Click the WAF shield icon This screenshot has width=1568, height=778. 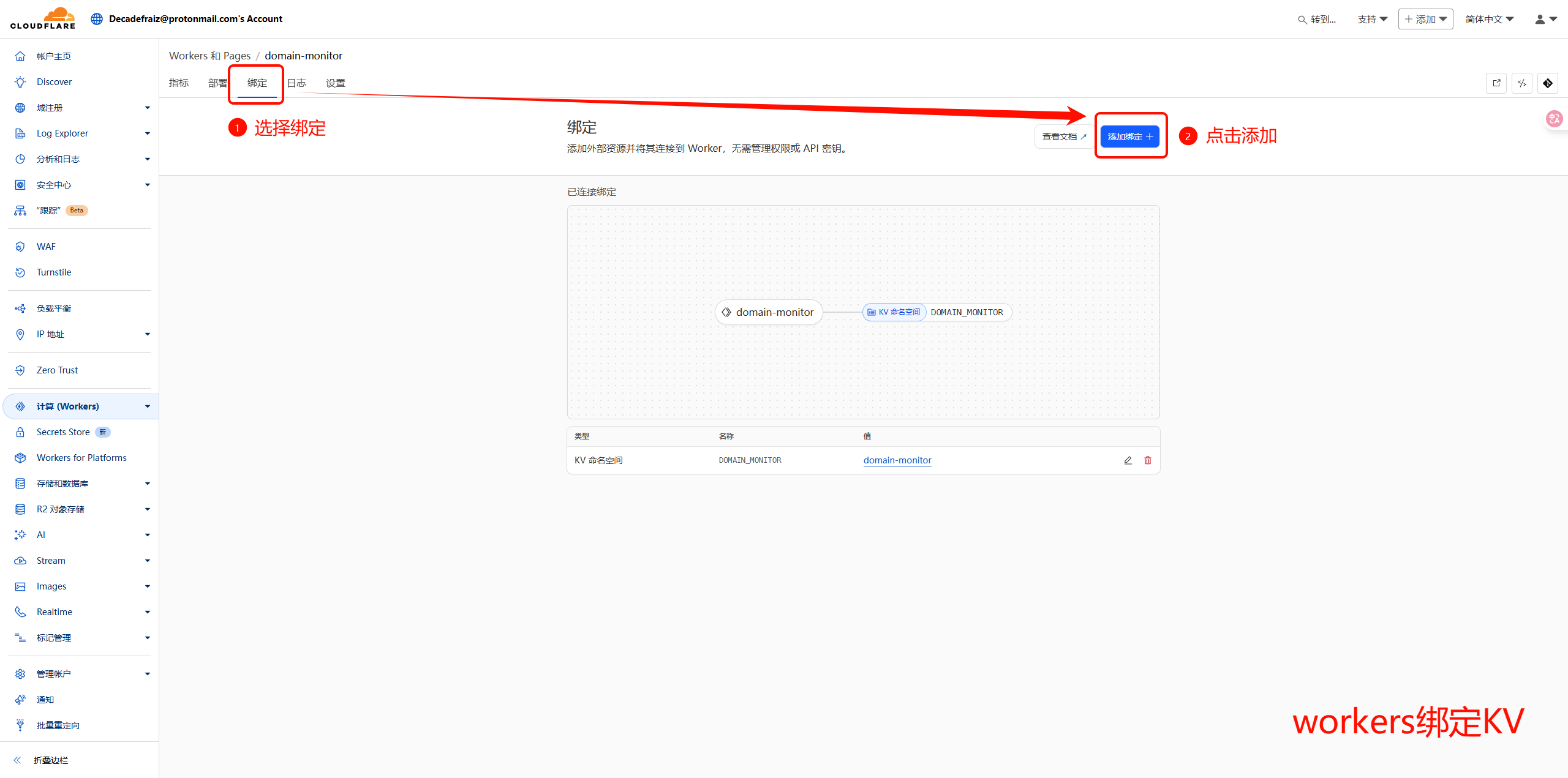[20, 247]
